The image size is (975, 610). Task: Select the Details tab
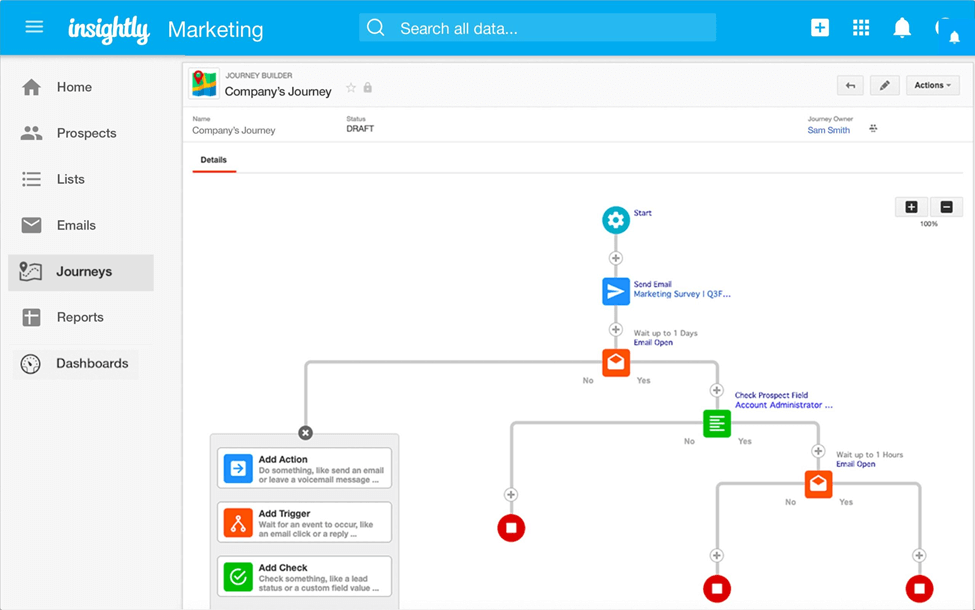point(214,160)
